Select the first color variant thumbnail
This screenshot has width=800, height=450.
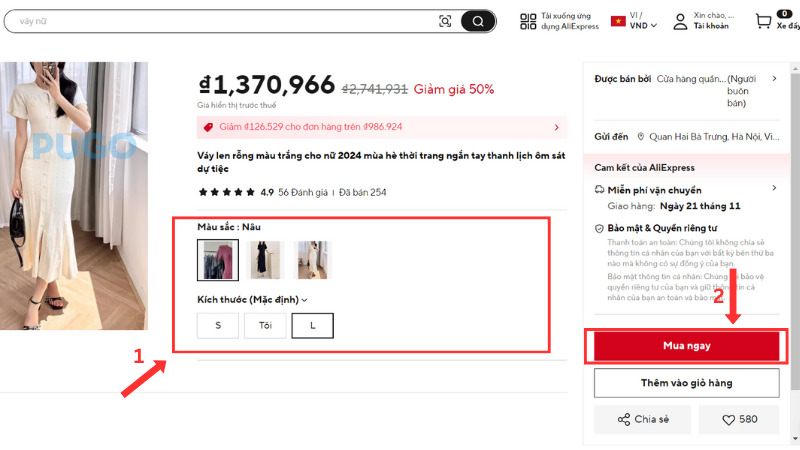[218, 260]
